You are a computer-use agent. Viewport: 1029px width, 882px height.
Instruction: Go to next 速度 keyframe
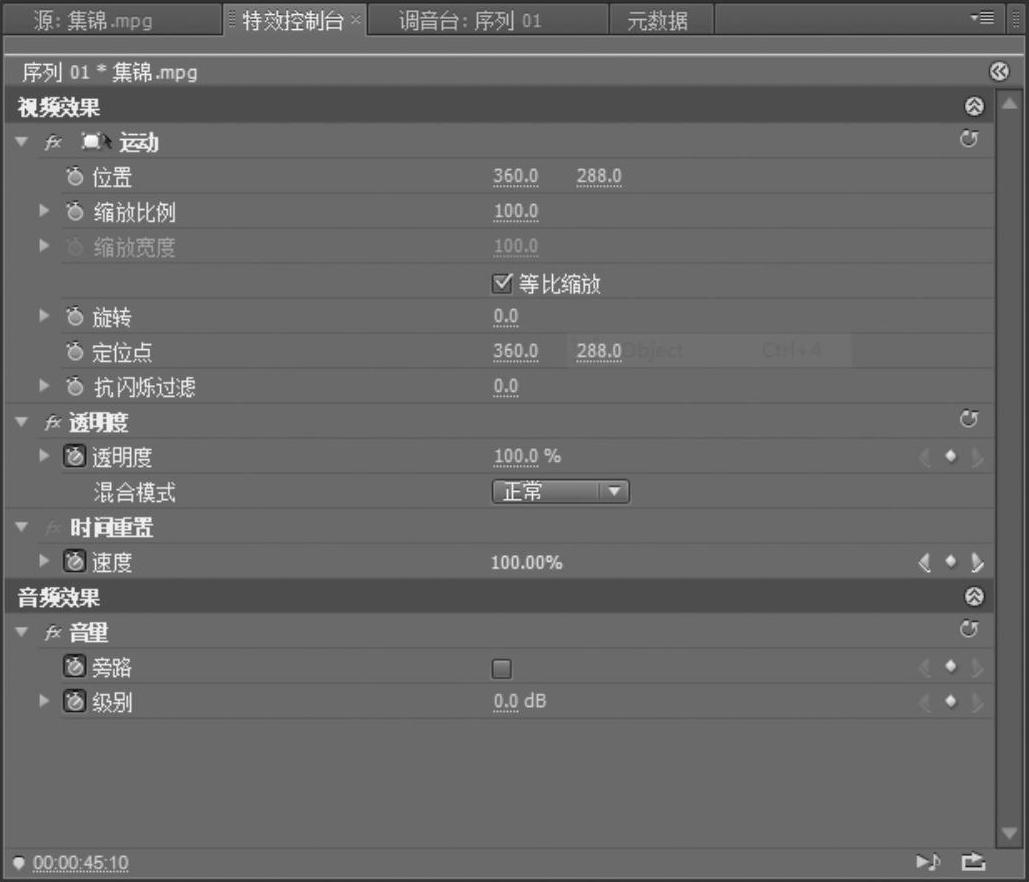[x=976, y=562]
